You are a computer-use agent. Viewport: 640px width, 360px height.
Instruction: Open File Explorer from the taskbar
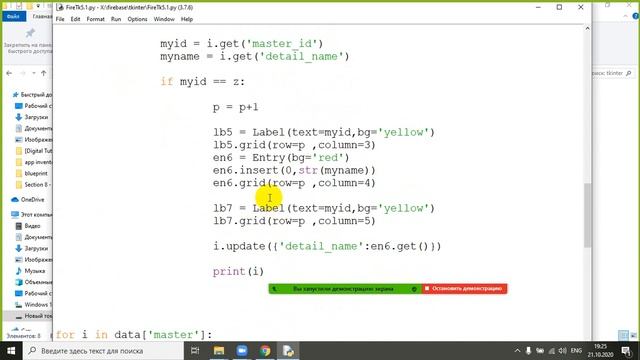219,351
